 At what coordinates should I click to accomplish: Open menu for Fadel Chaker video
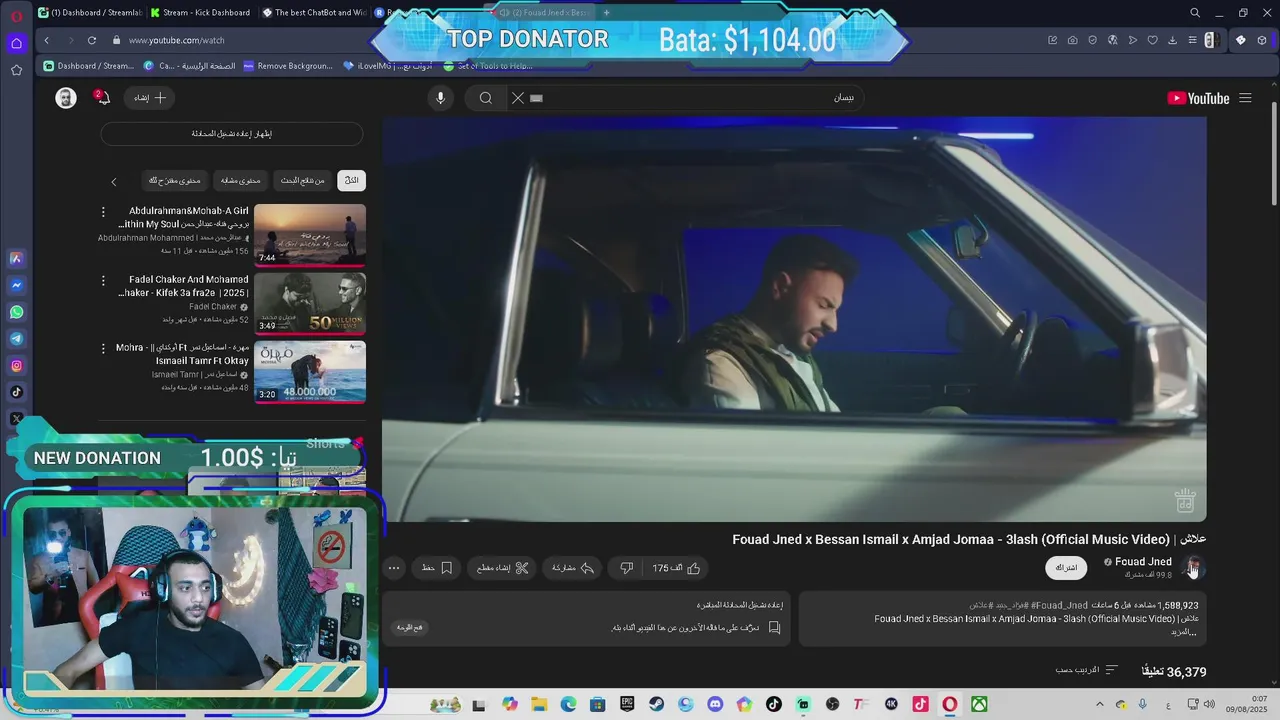pos(103,281)
